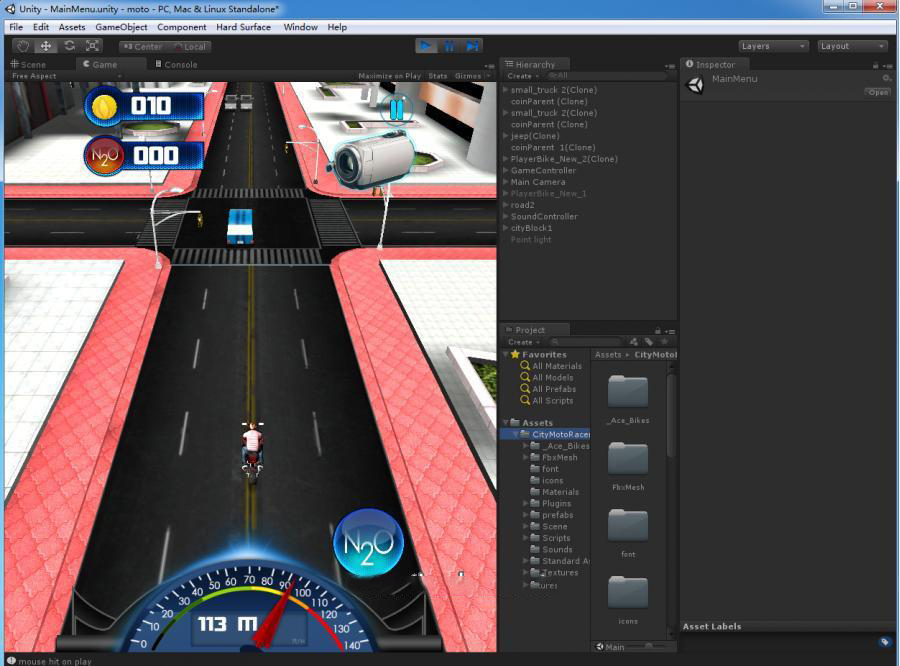Open the Layers dropdown
The height and width of the screenshot is (666, 900).
773,46
